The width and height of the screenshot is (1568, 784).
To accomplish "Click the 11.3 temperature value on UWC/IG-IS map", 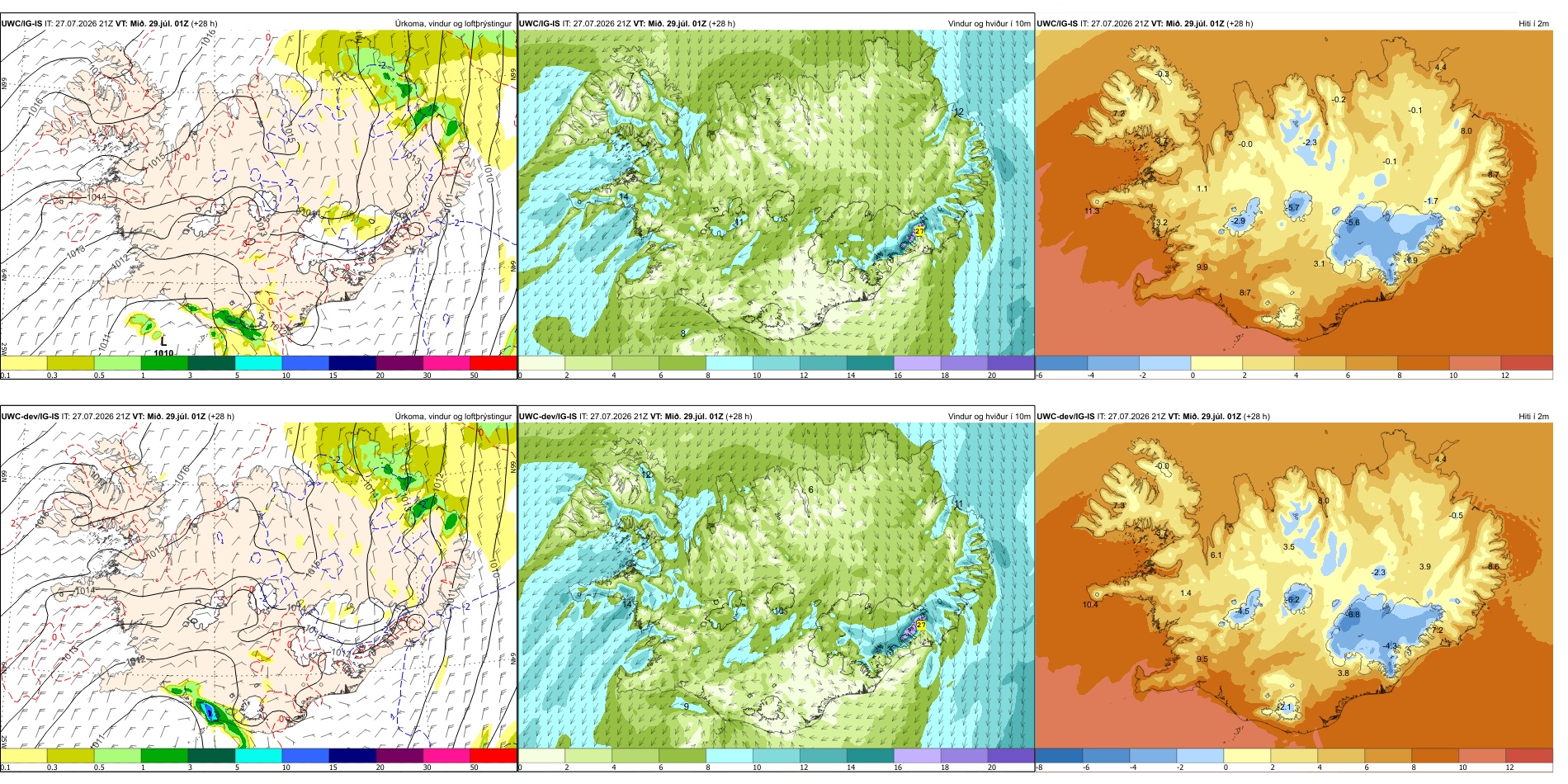I will point(1092,211).
